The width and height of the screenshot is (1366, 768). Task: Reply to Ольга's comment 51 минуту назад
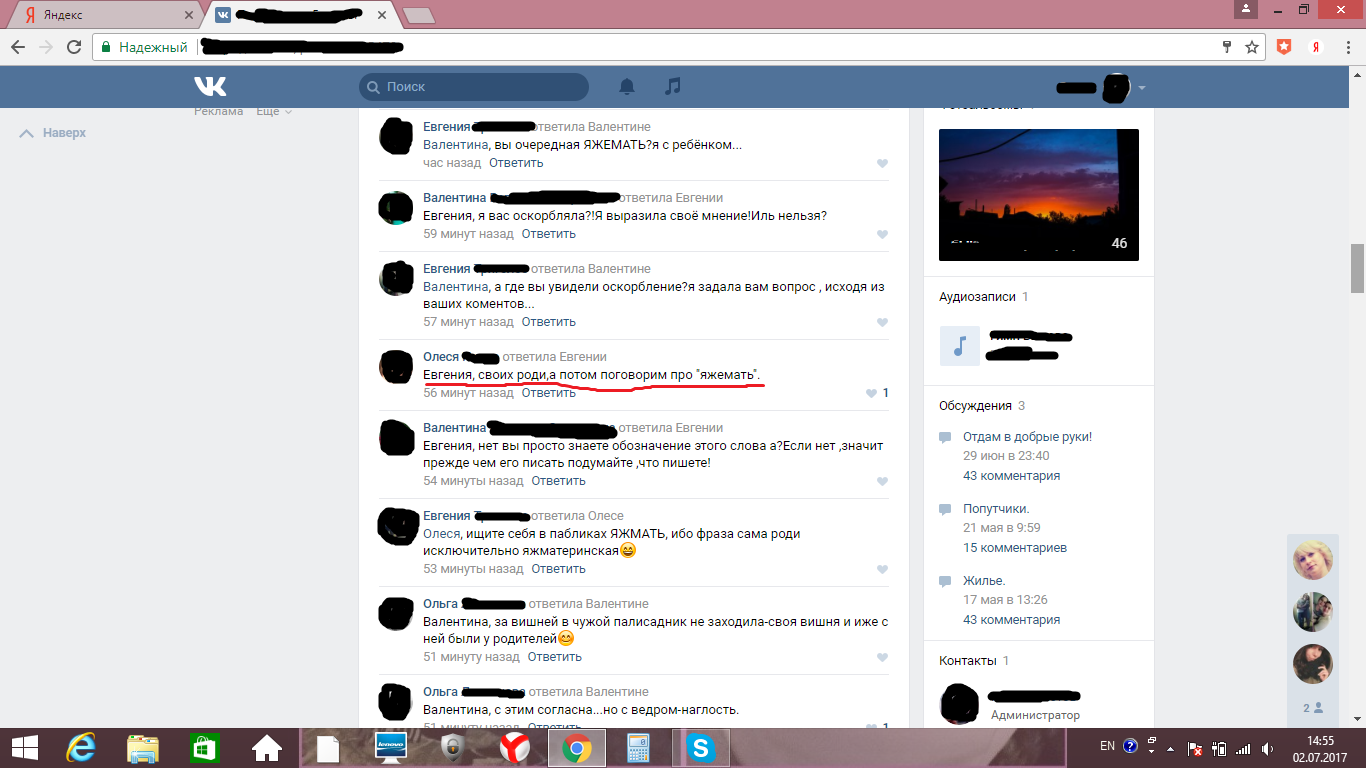click(x=554, y=657)
